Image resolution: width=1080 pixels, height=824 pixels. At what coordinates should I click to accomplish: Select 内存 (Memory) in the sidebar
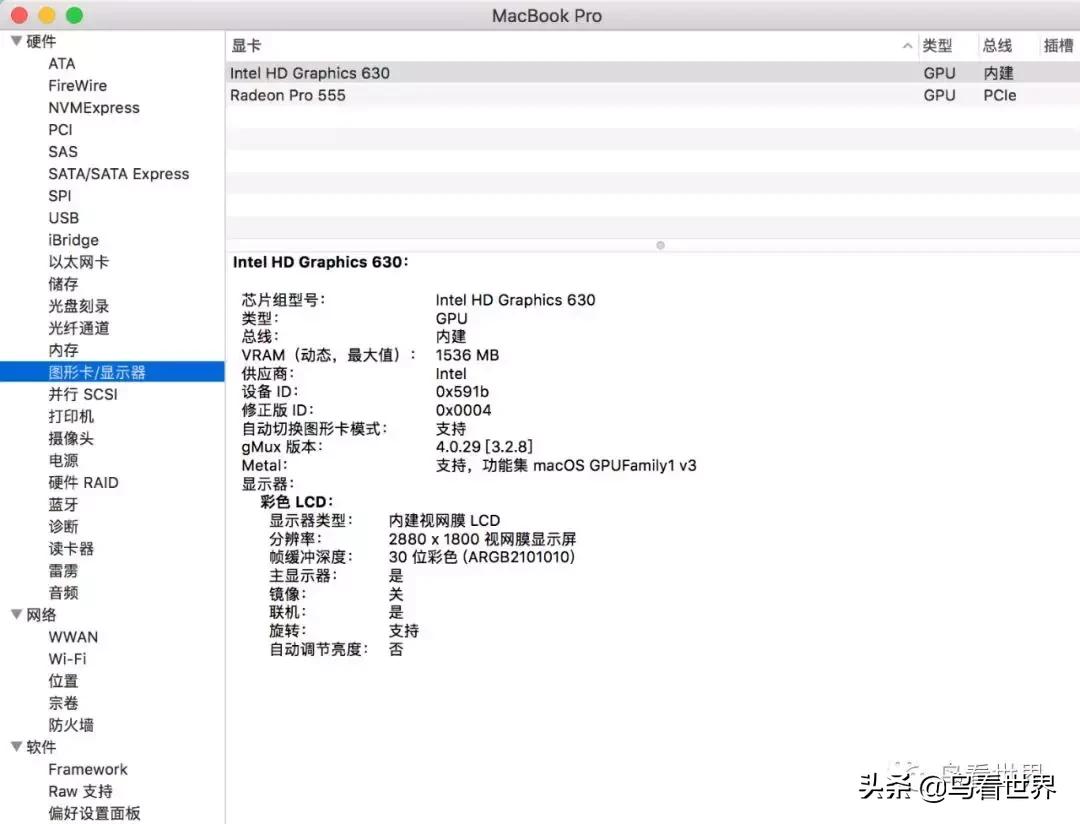(63, 350)
